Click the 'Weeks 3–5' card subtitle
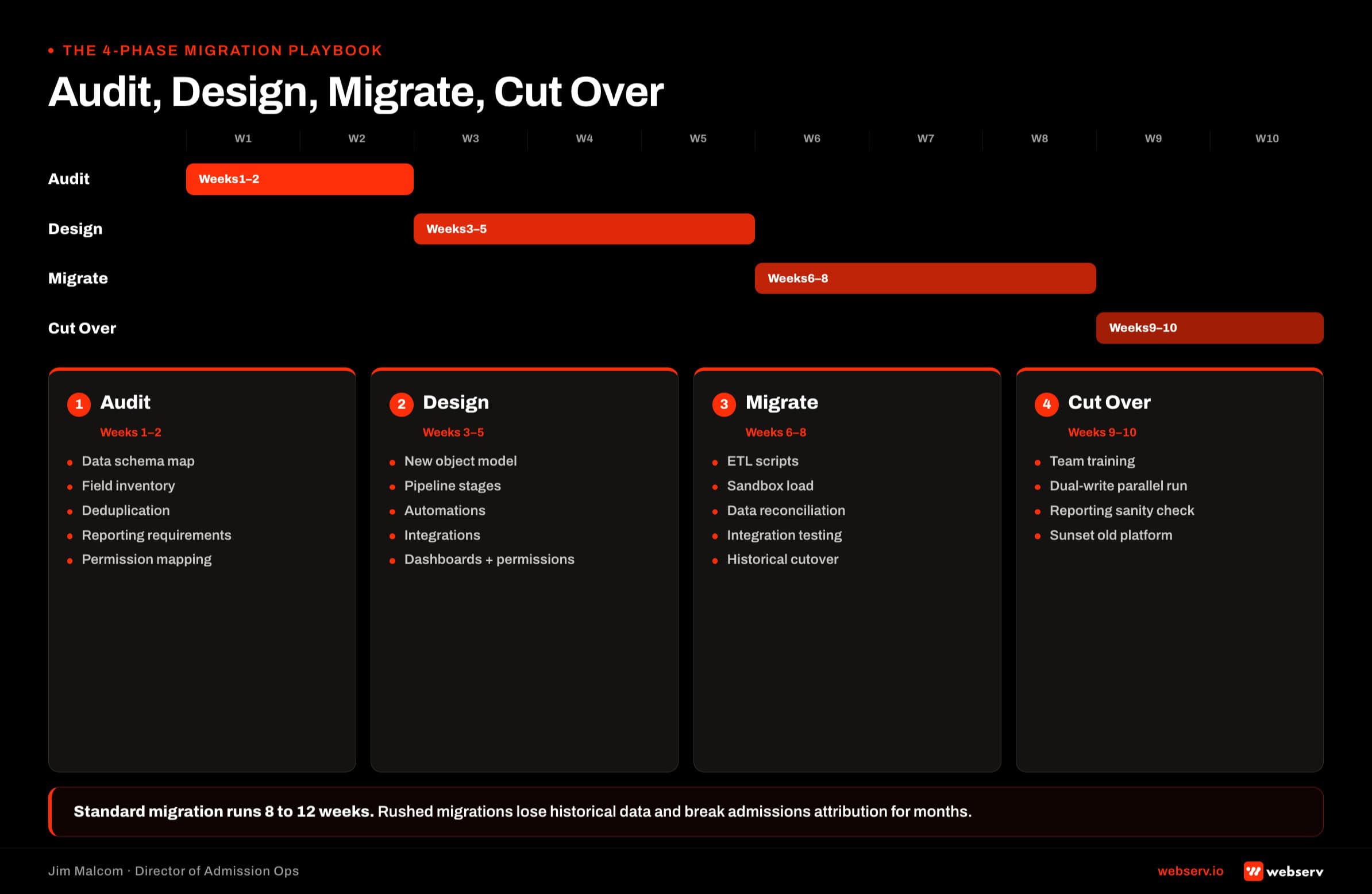 (453, 432)
